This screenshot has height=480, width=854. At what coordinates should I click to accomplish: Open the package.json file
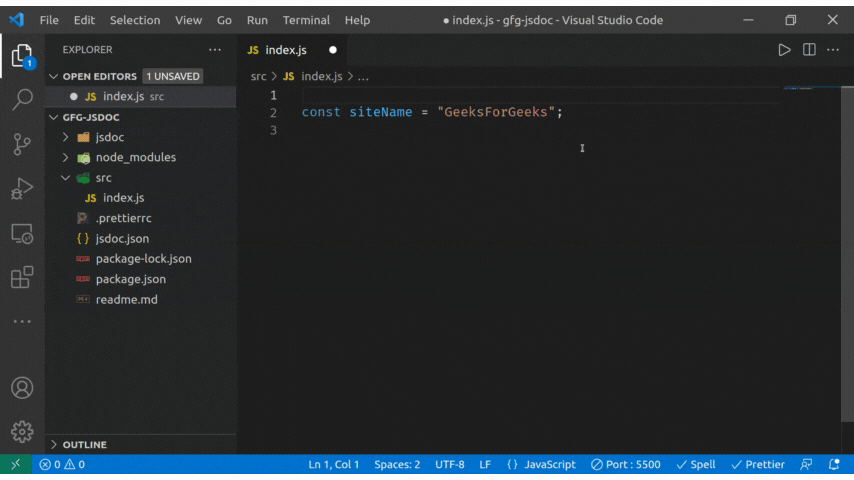141,279
